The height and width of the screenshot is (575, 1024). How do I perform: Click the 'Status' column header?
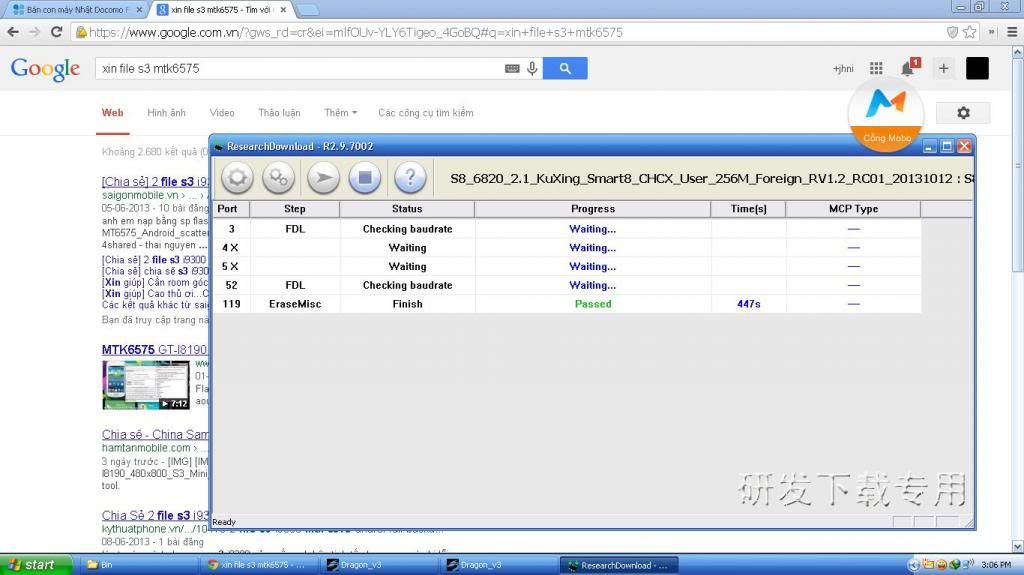[x=407, y=208]
